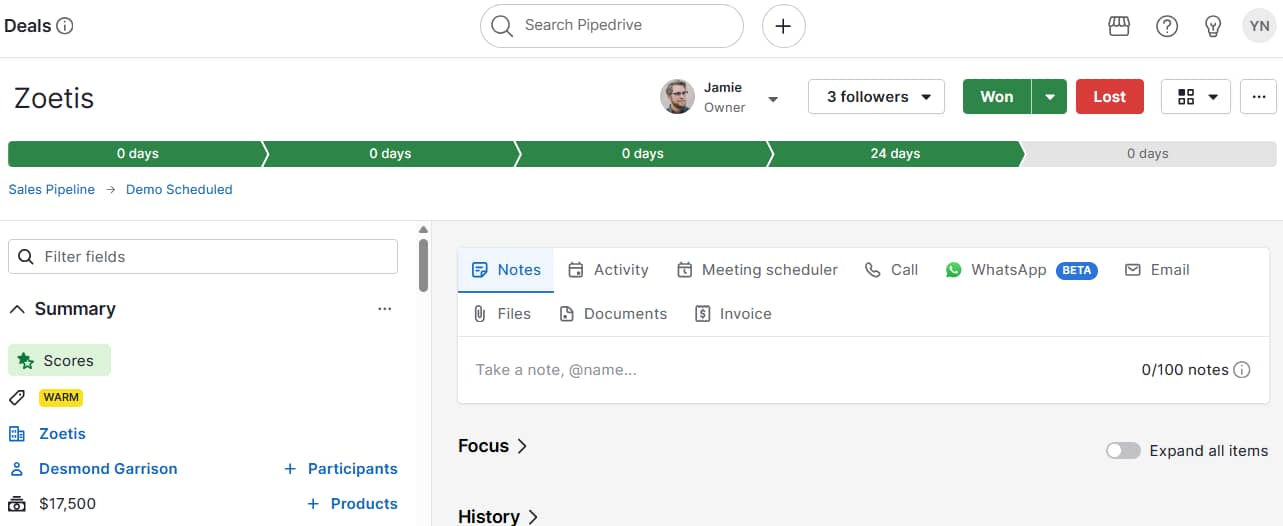Select the last grey 0 days stage
Screen dimensions: 1283x526
point(1148,154)
